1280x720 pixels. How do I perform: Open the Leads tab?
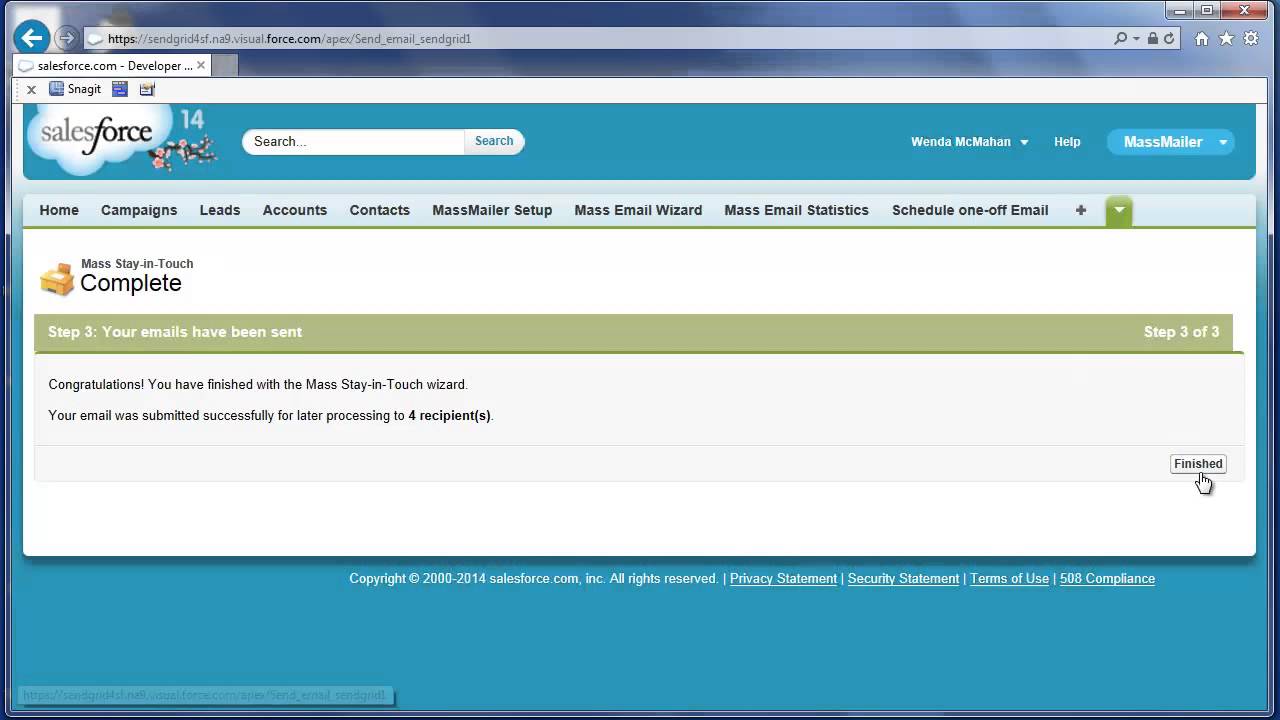(x=220, y=210)
